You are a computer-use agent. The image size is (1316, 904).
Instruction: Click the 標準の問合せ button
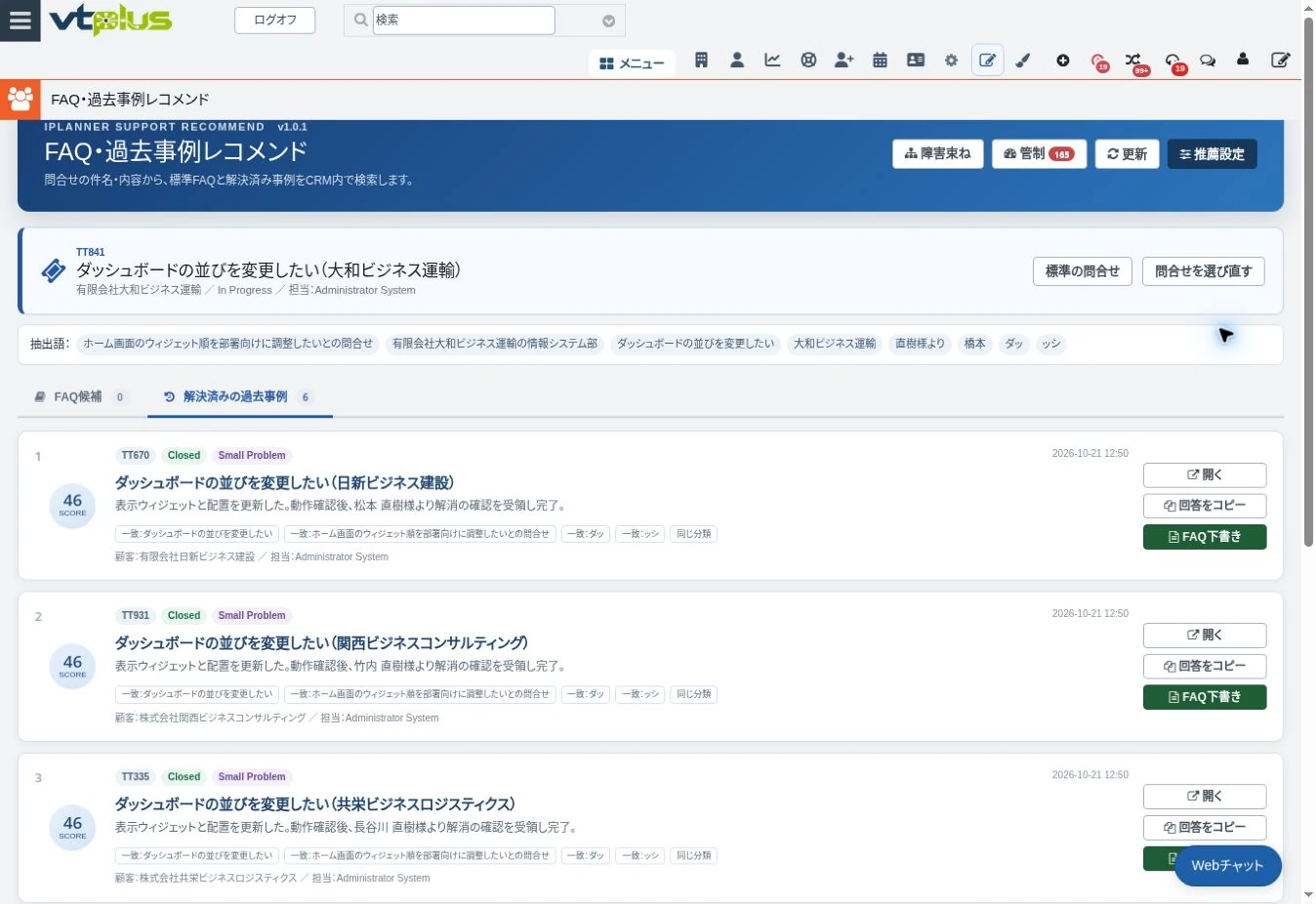[1083, 271]
